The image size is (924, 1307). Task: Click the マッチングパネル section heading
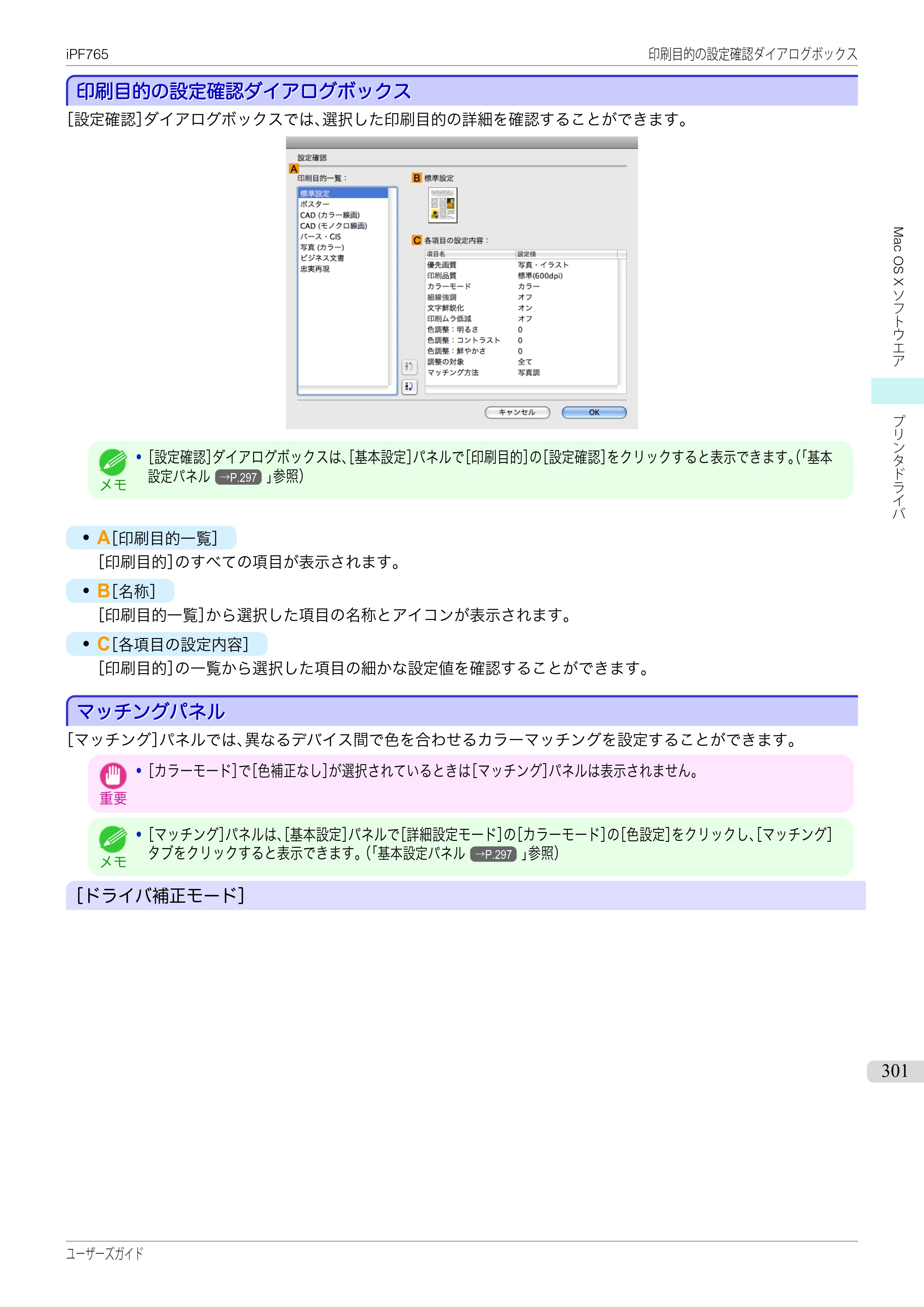point(151,711)
